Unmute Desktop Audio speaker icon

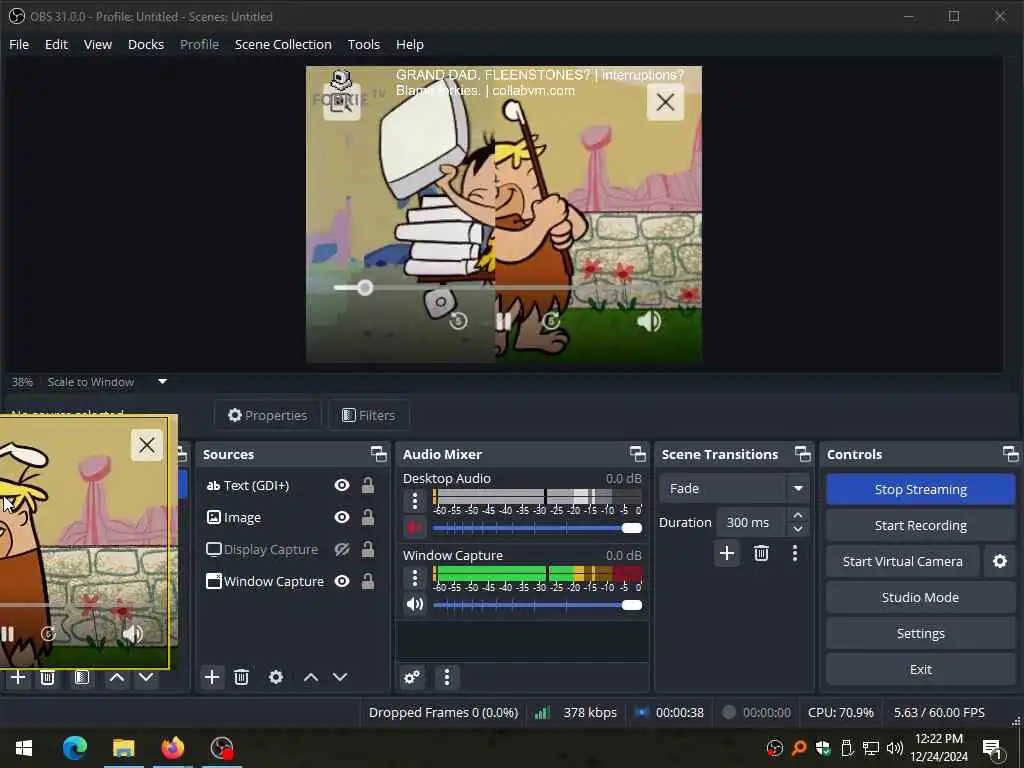point(414,527)
